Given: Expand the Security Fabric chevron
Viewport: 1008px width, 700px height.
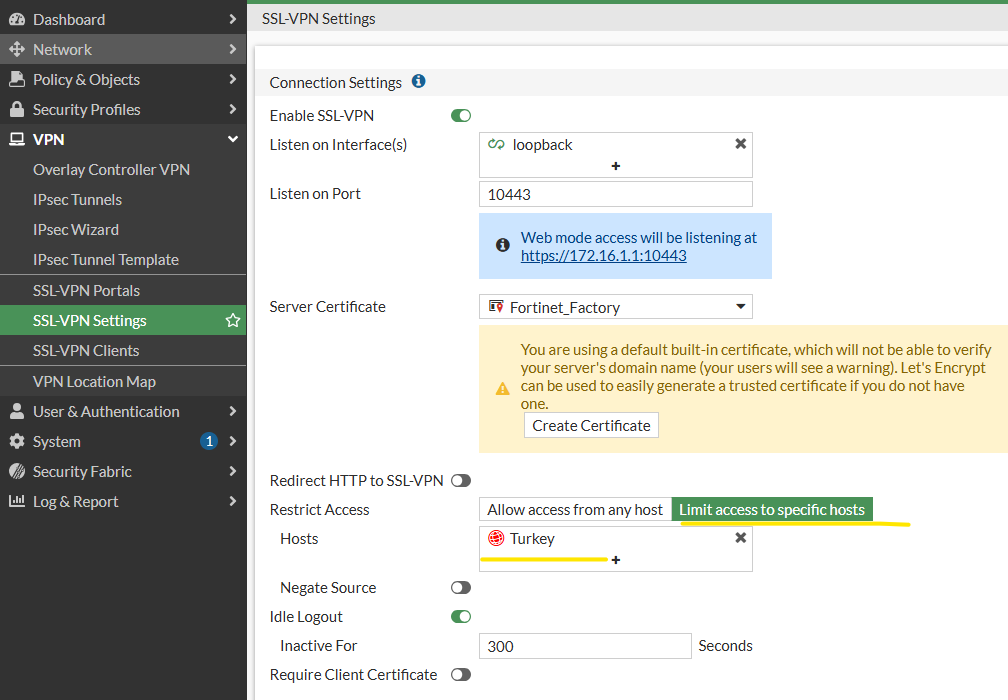Looking at the screenshot, I should click(233, 471).
